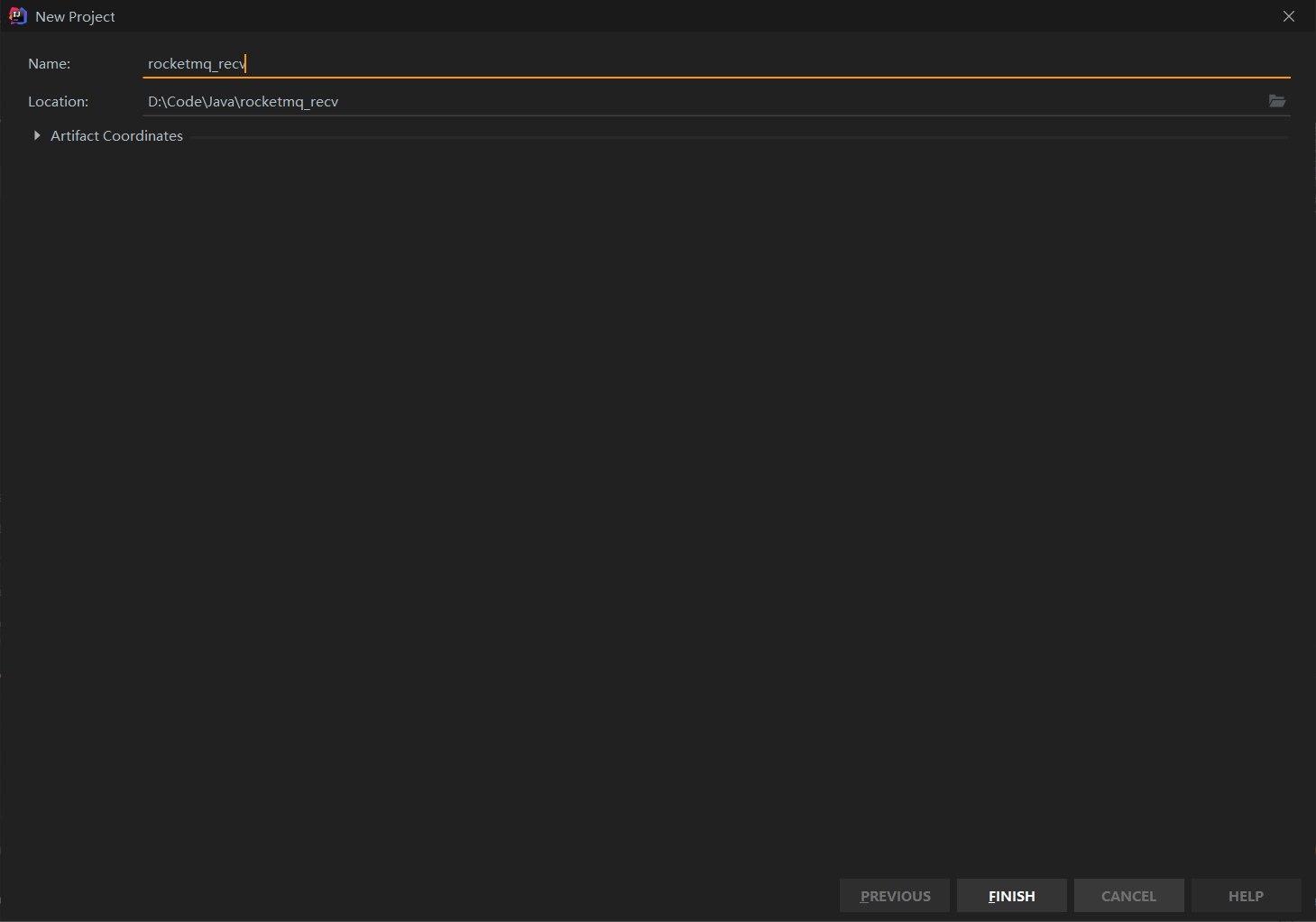Click the IntelliJ IDEA icon in title bar
The image size is (1316, 922).
pos(17,15)
